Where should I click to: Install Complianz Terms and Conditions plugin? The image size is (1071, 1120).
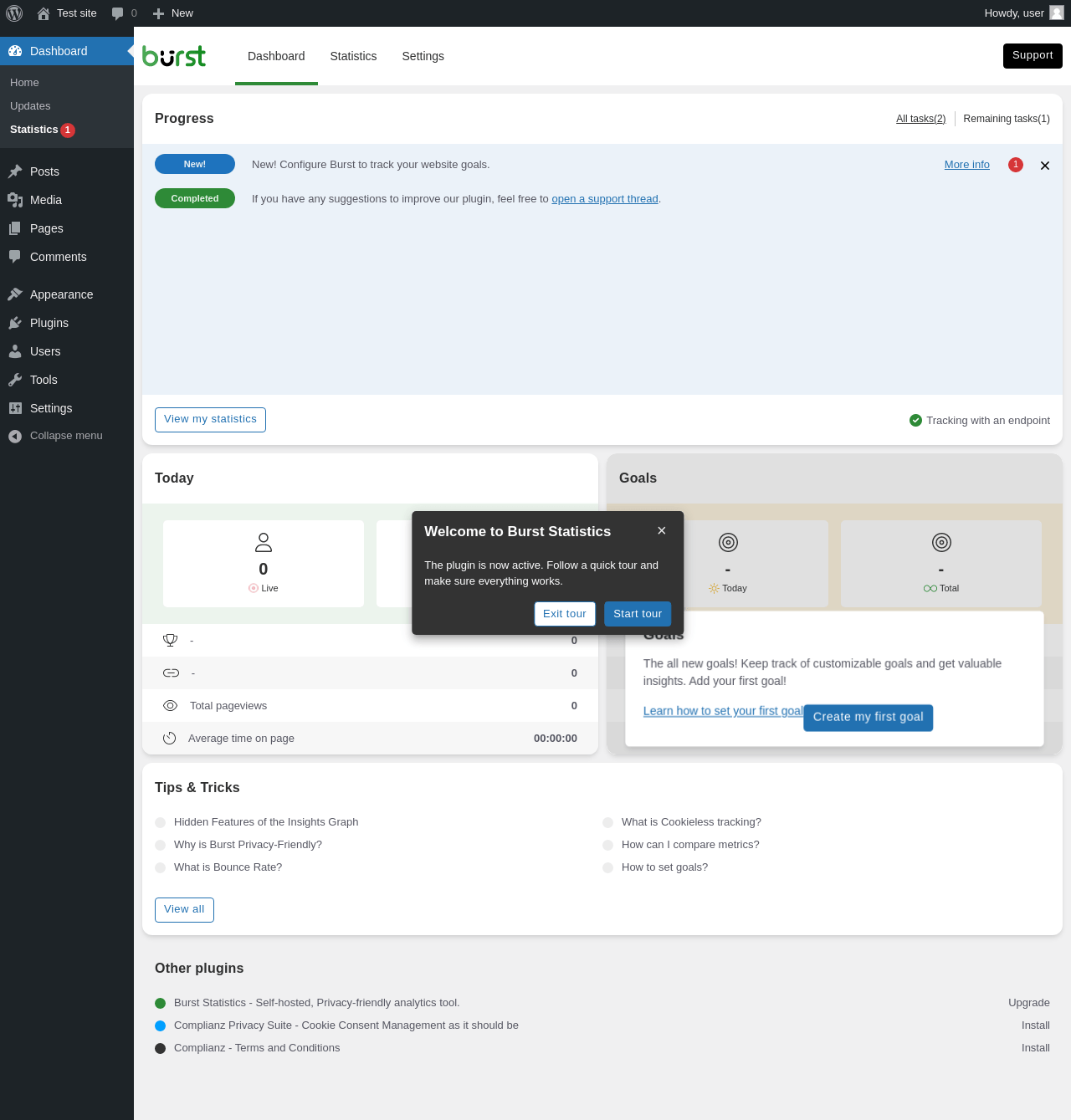tap(1036, 1048)
